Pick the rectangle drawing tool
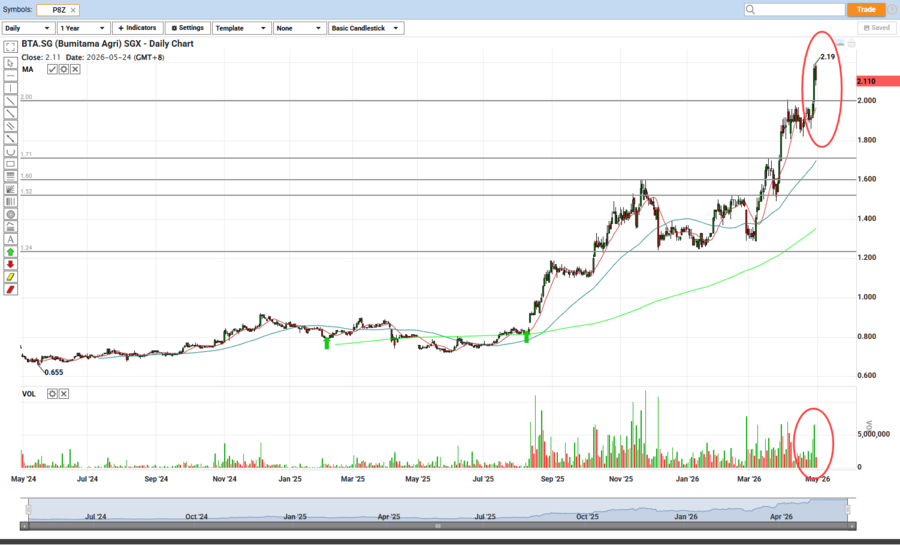 10,164
